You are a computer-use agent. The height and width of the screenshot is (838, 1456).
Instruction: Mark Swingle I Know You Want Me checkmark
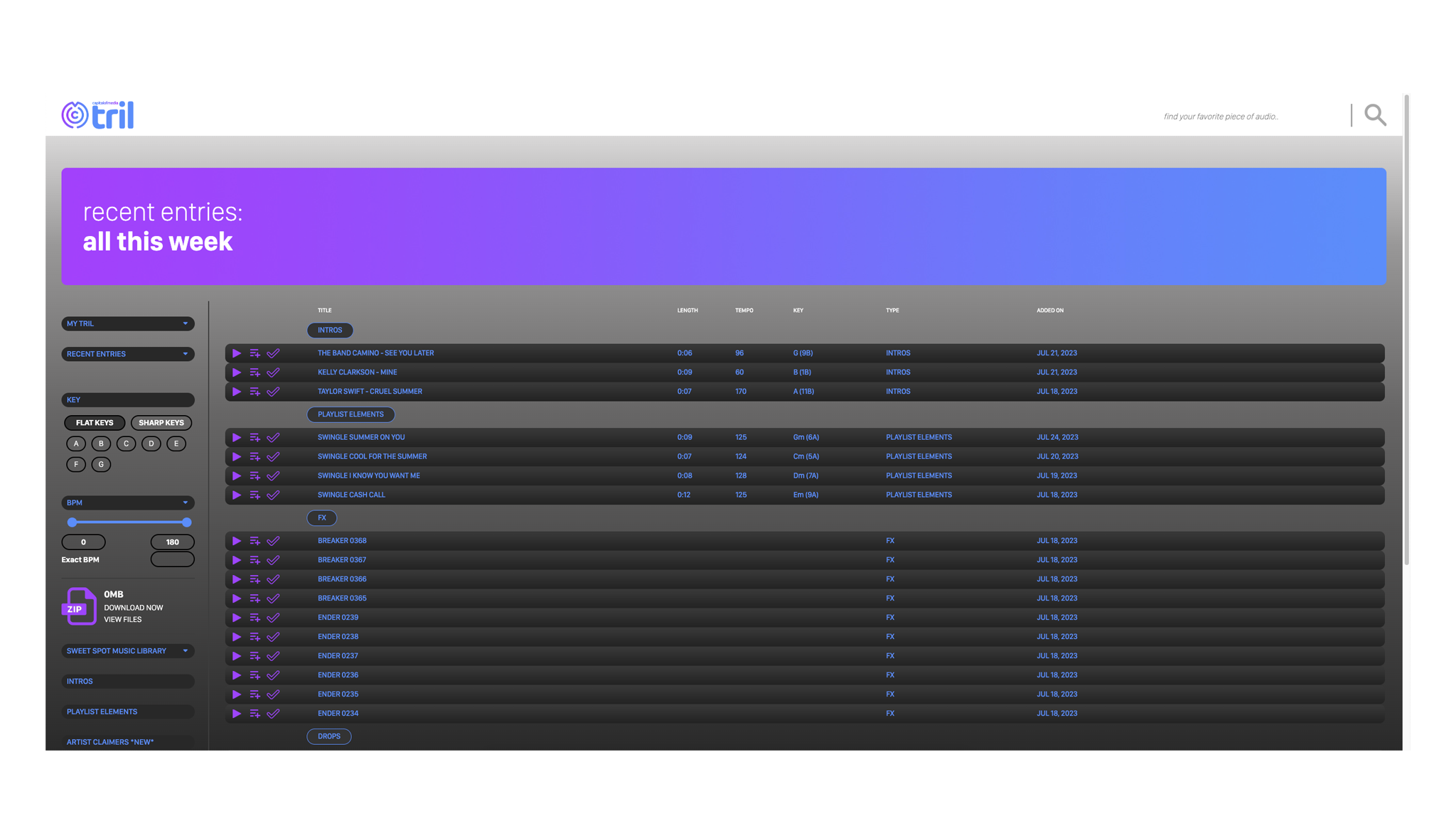[x=273, y=476]
